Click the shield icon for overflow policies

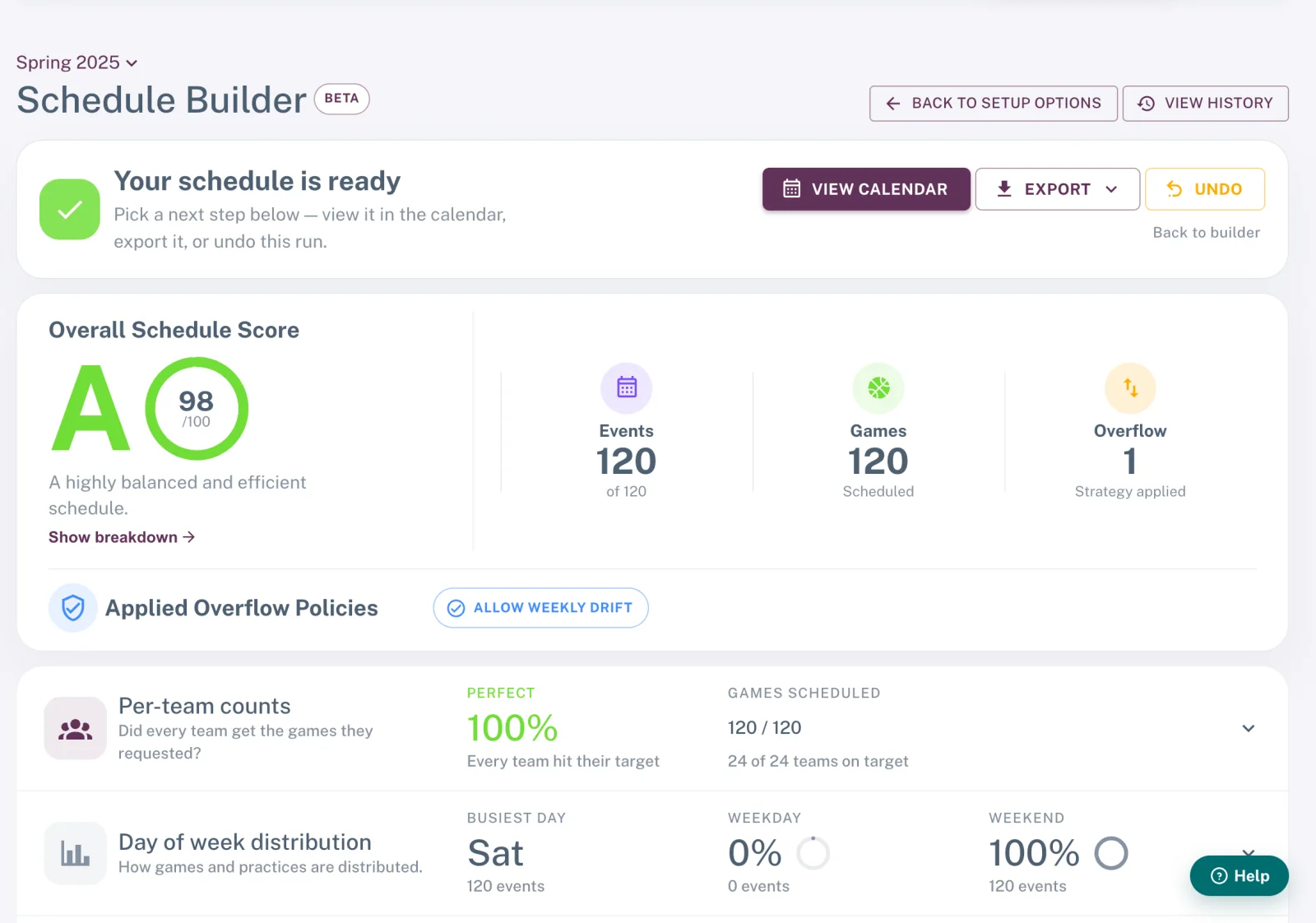tap(73, 608)
